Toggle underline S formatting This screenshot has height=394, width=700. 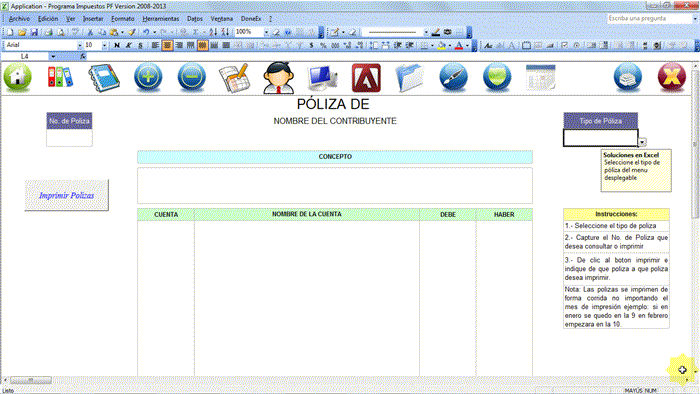140,45
